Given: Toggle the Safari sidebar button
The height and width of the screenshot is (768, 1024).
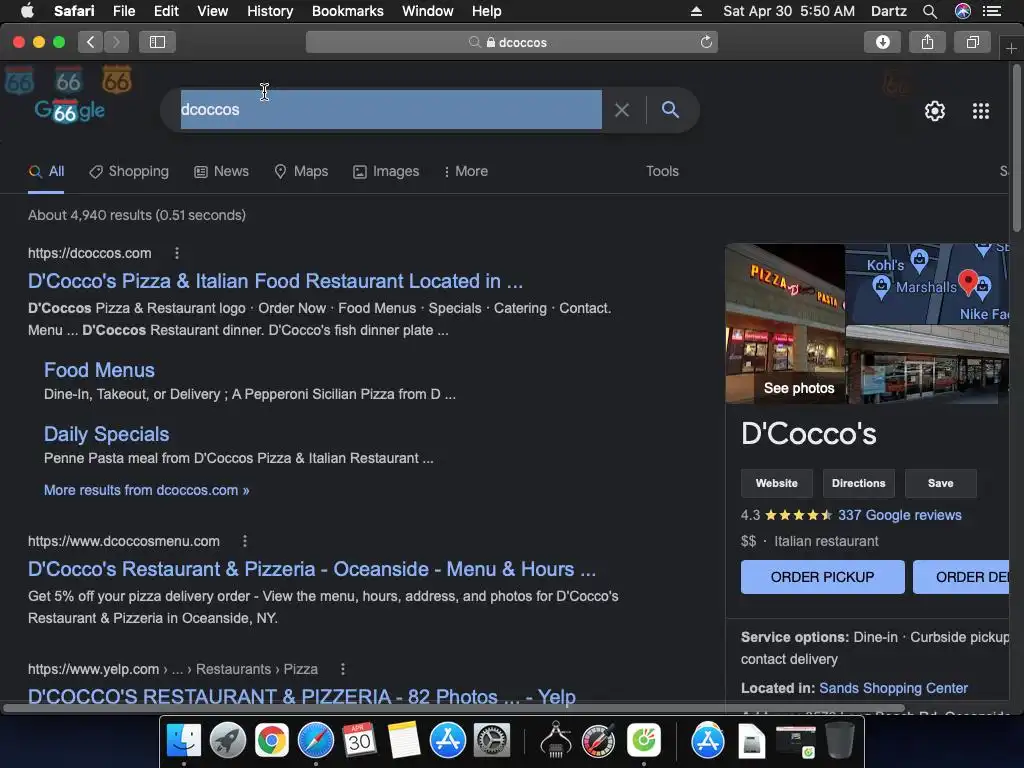Looking at the screenshot, I should click(157, 42).
